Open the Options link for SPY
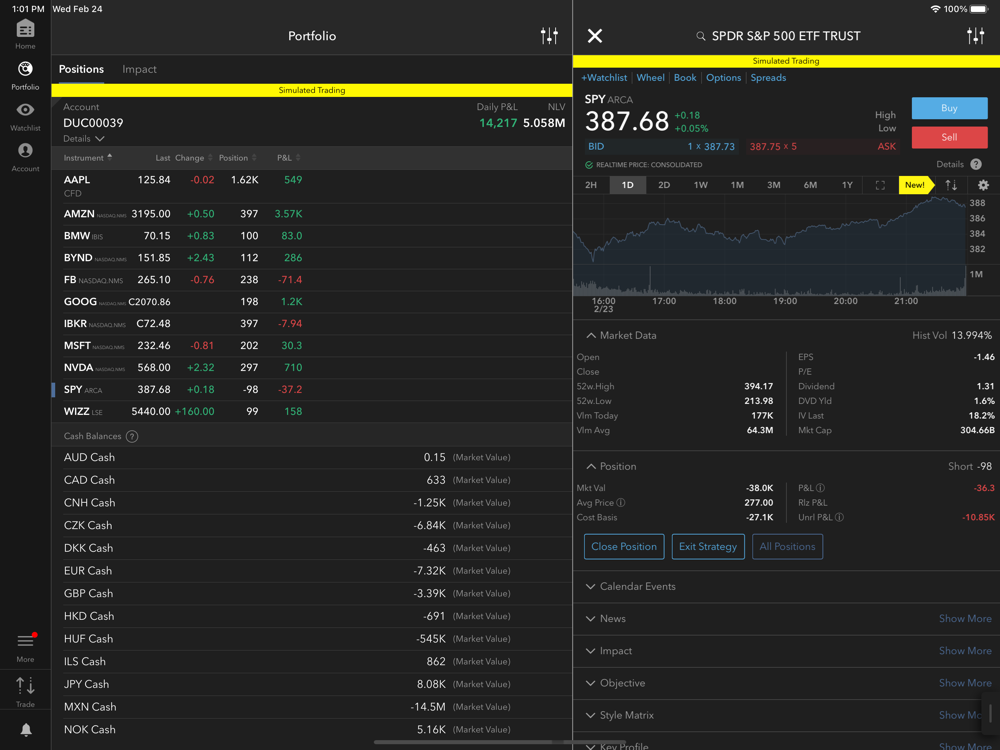 [x=723, y=77]
